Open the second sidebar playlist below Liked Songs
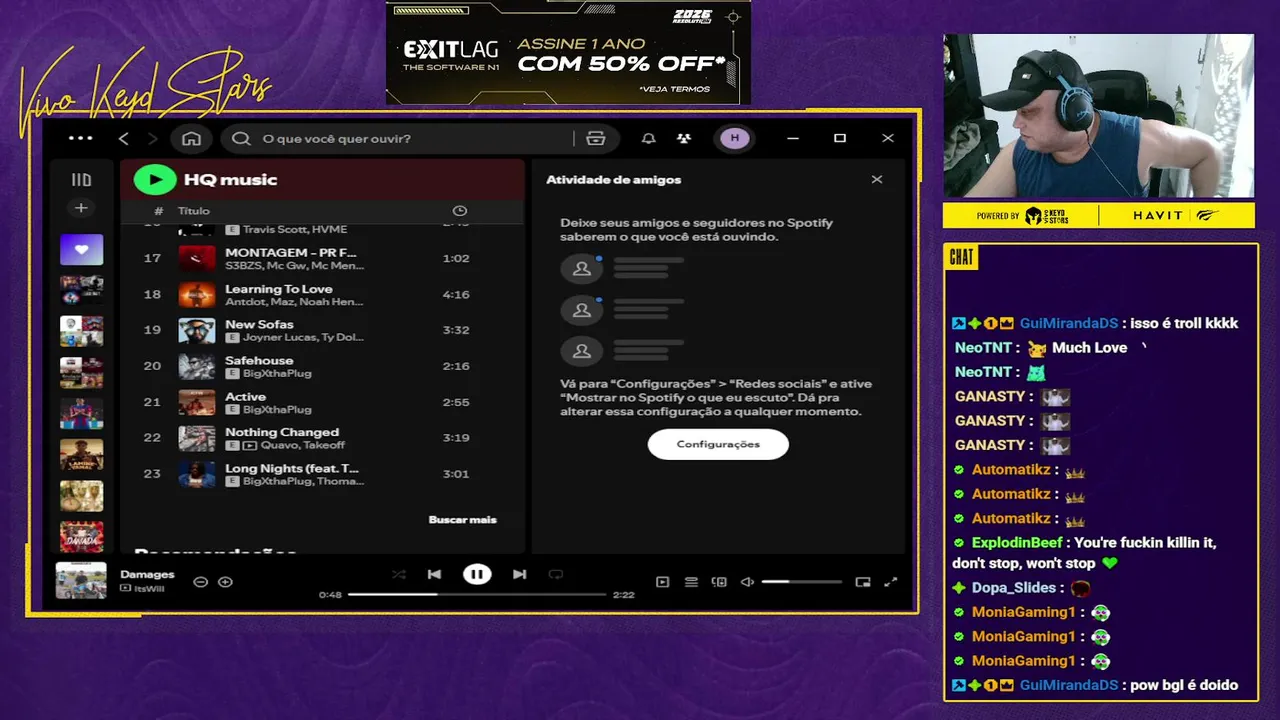1280x720 pixels. pos(81,331)
